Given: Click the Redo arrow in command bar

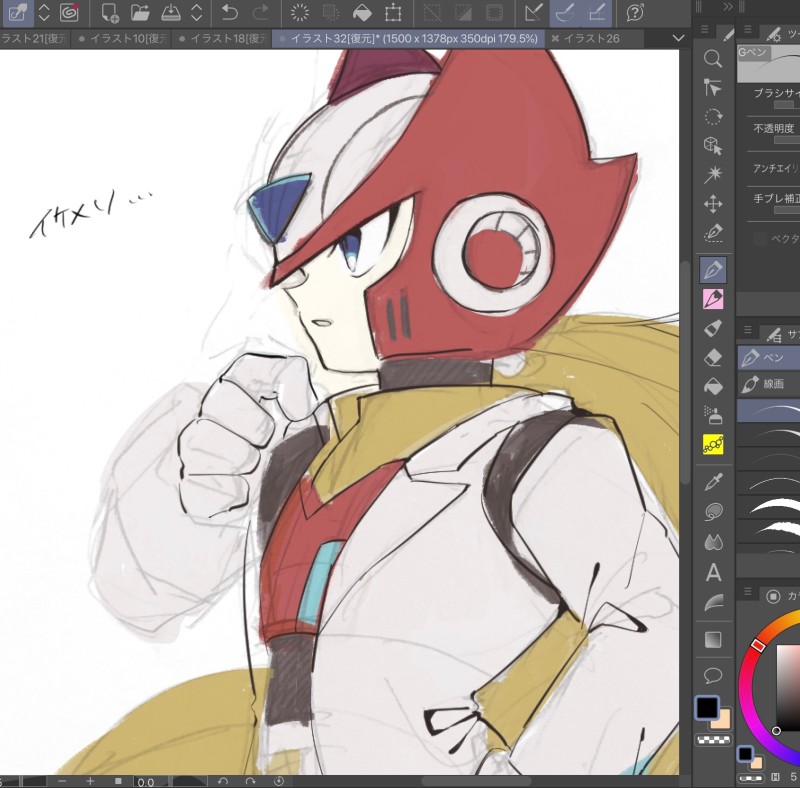Looking at the screenshot, I should (261, 12).
